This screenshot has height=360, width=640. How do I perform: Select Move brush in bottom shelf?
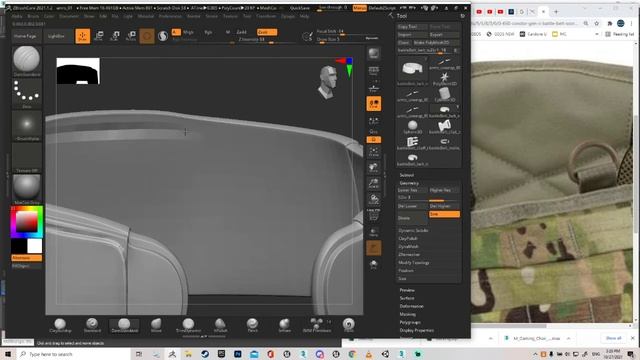(x=156, y=325)
